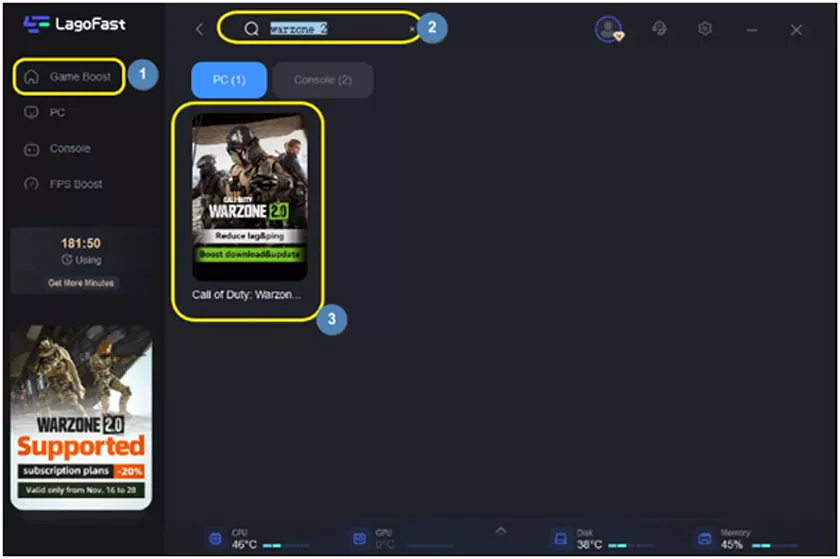Click the Memory icon in status bar

704,539
